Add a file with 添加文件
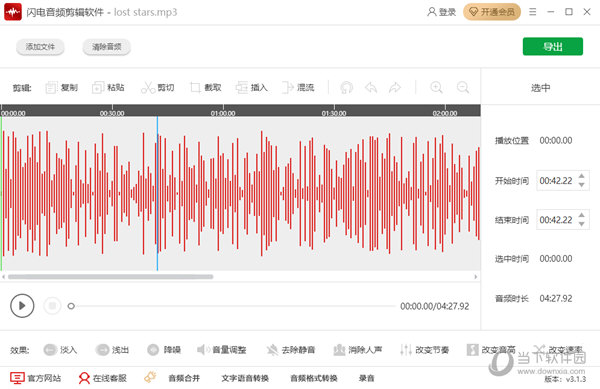Image resolution: width=600 pixels, height=389 pixels. 40,47
